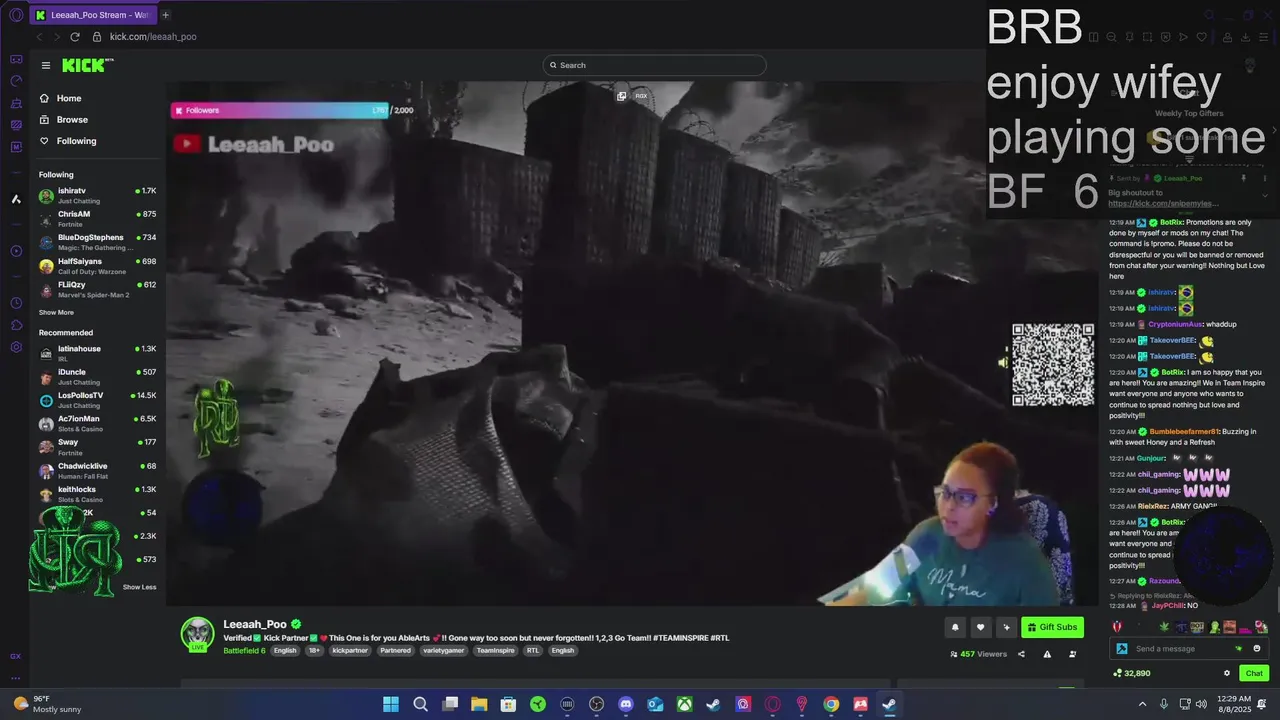Click the 32,890 channel points balance
Image resolution: width=1280 pixels, height=720 pixels.
click(x=1131, y=673)
